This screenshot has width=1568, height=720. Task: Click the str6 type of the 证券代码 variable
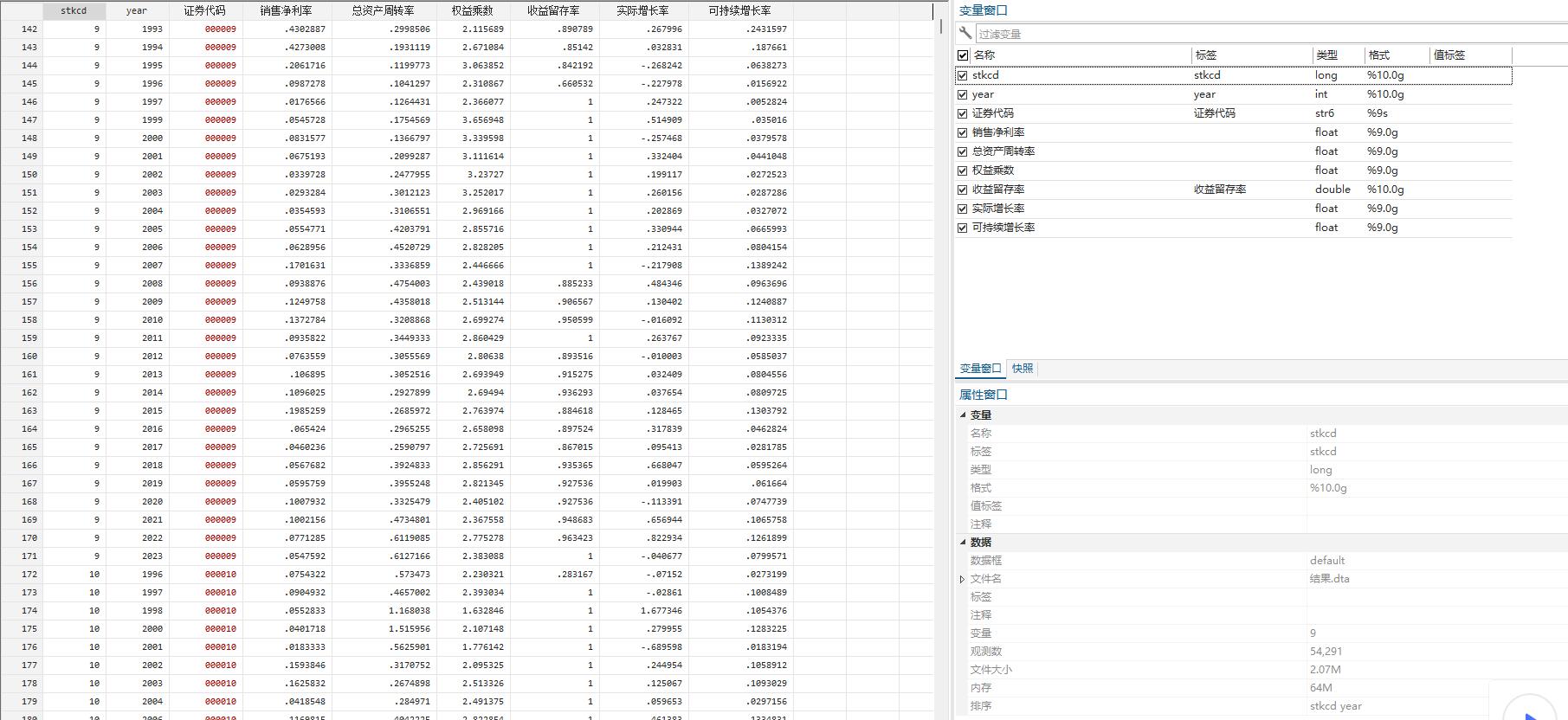tap(1325, 113)
